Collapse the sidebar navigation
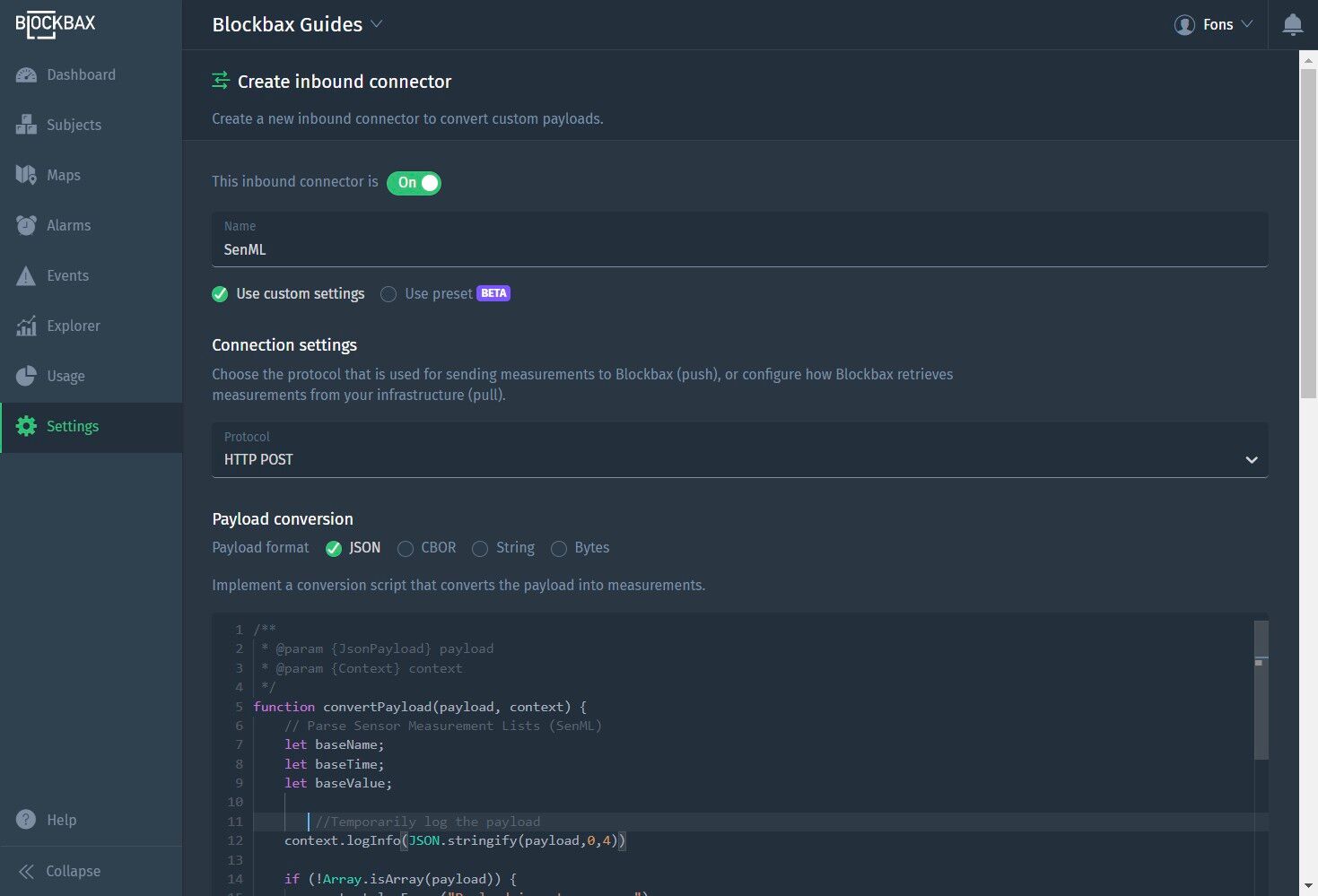 pyautogui.click(x=60, y=871)
